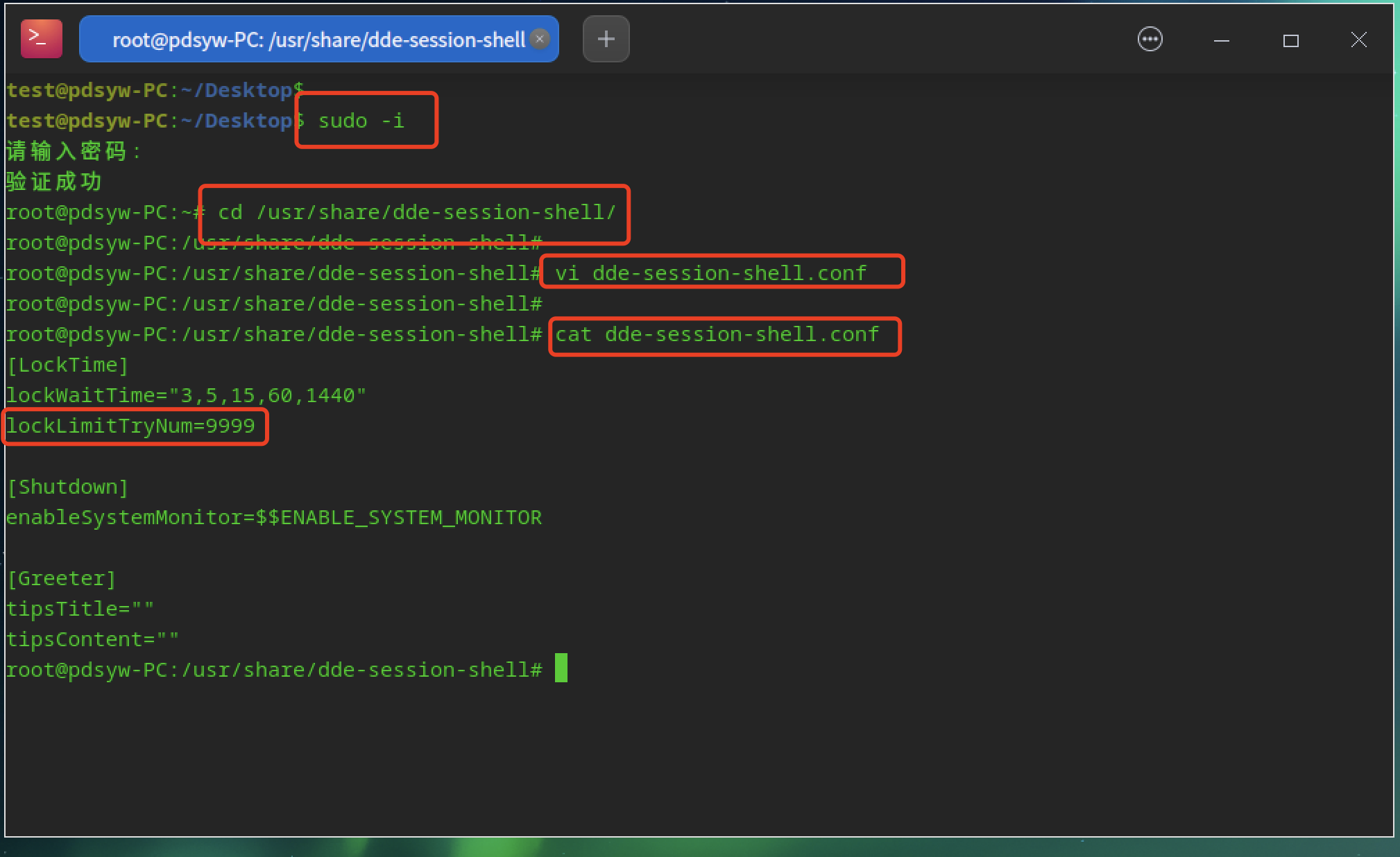Click the tipsContent line

[92, 639]
